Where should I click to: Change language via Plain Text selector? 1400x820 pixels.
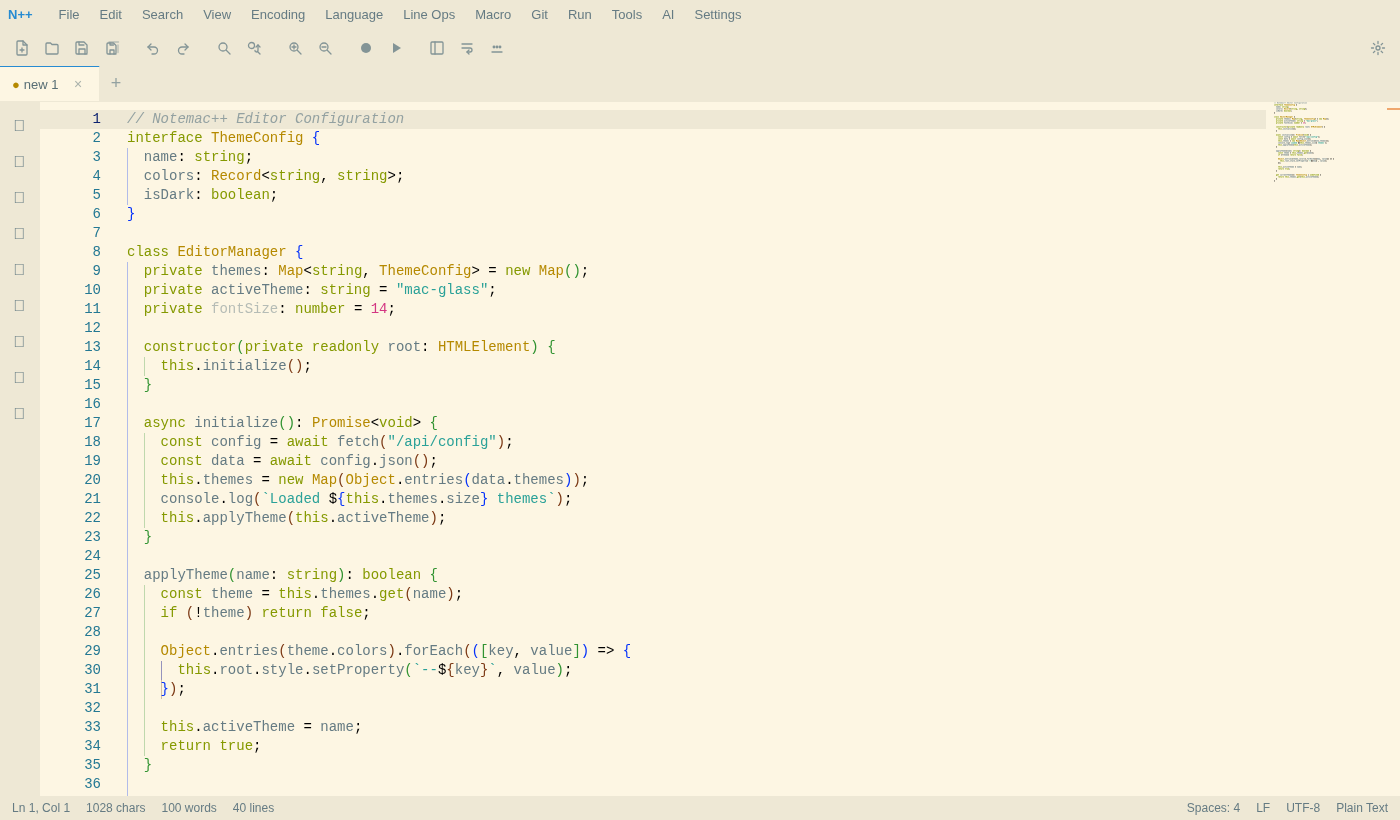1362,808
